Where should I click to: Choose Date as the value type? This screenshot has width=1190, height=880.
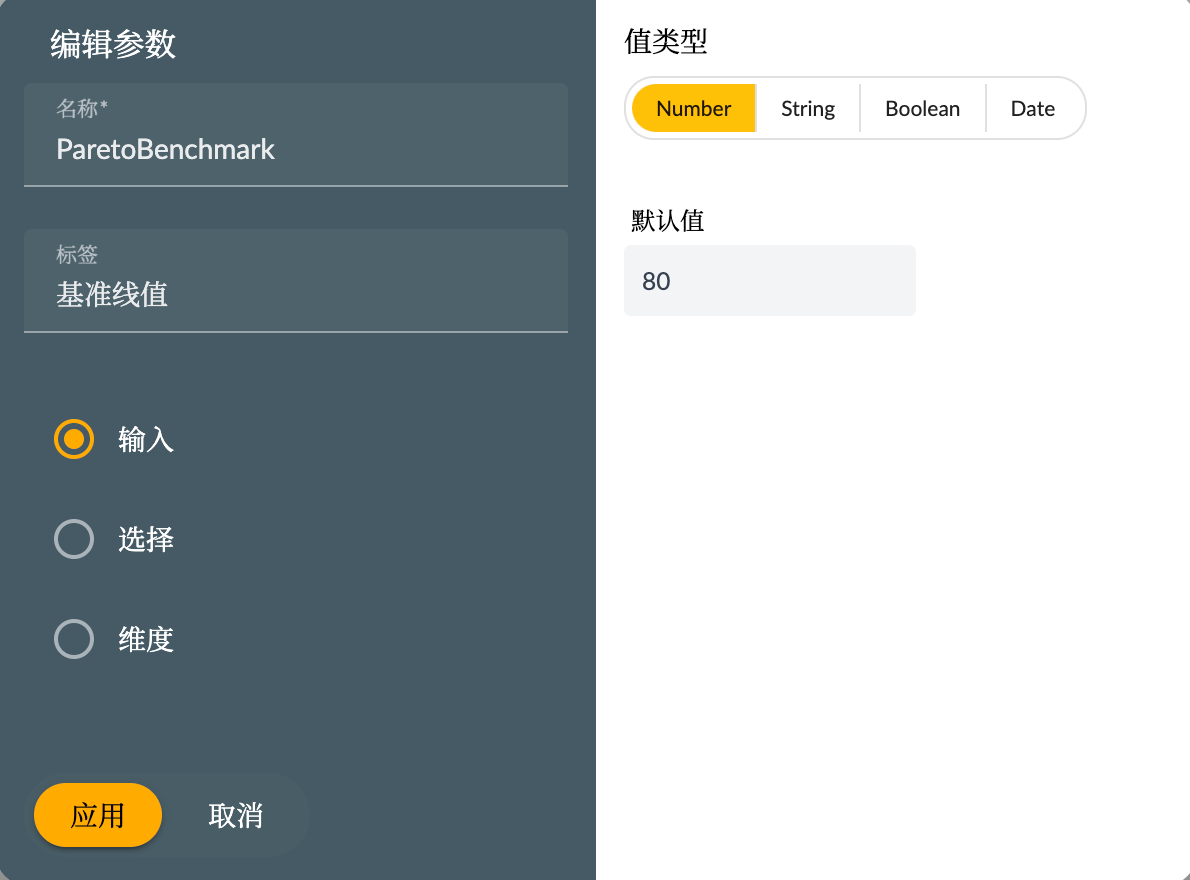[1032, 108]
